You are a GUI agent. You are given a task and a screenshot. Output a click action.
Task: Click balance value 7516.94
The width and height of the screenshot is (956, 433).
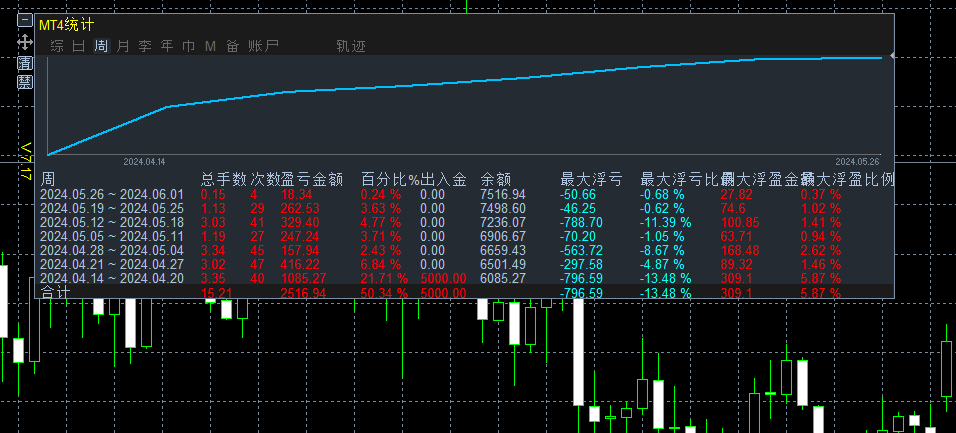pos(503,195)
